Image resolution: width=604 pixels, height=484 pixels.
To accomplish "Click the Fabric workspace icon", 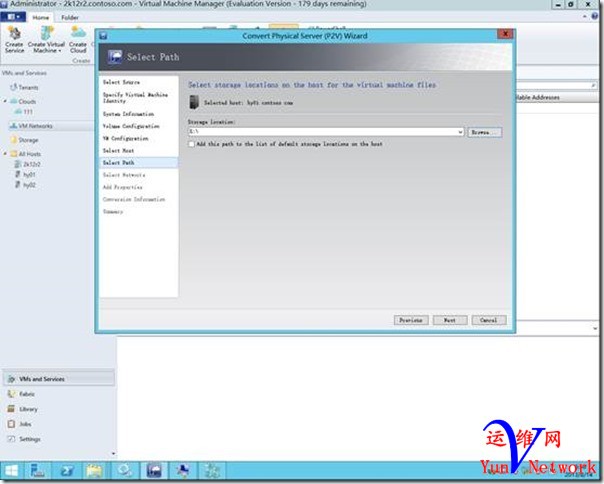I will click(x=12, y=394).
